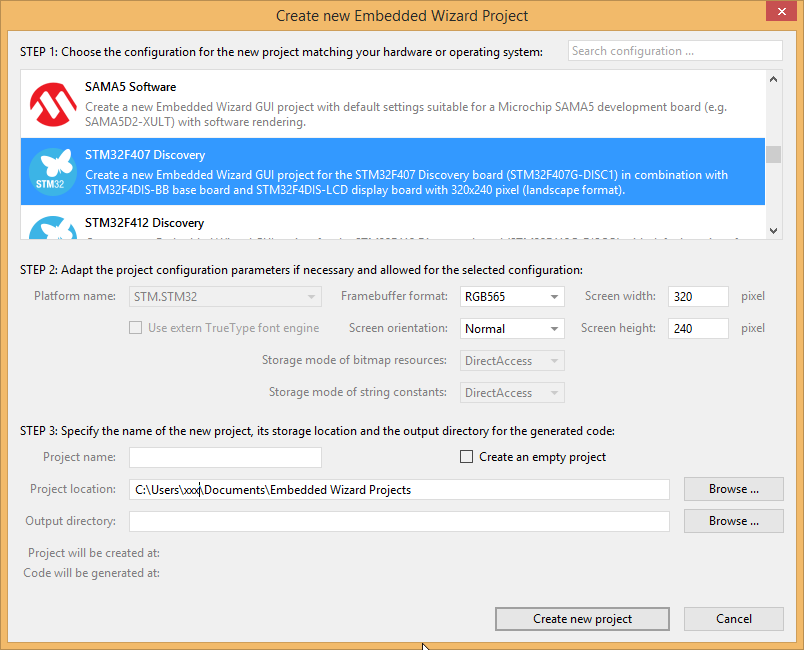Open Storage mode of string constants dropdown
The width and height of the screenshot is (804, 650).
coord(512,393)
